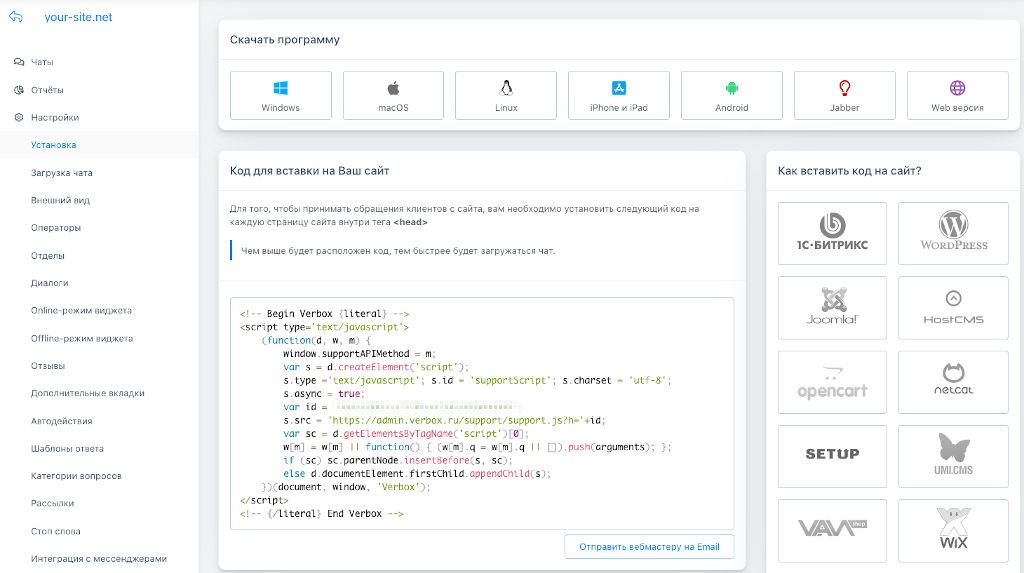The image size is (1024, 573).
Task: Show the Joomla installation guide
Action: point(831,307)
